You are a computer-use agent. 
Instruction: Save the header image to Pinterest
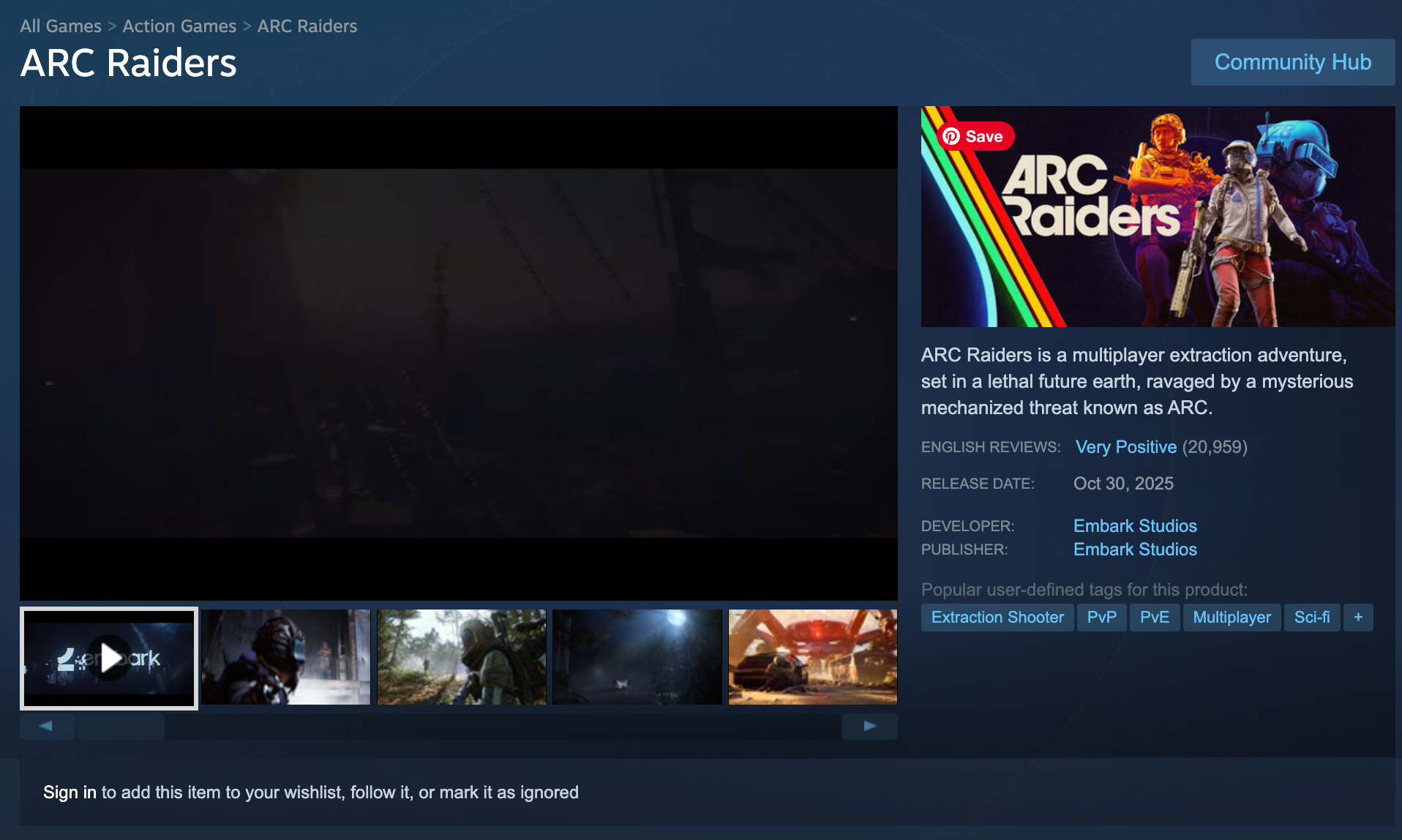click(x=974, y=136)
